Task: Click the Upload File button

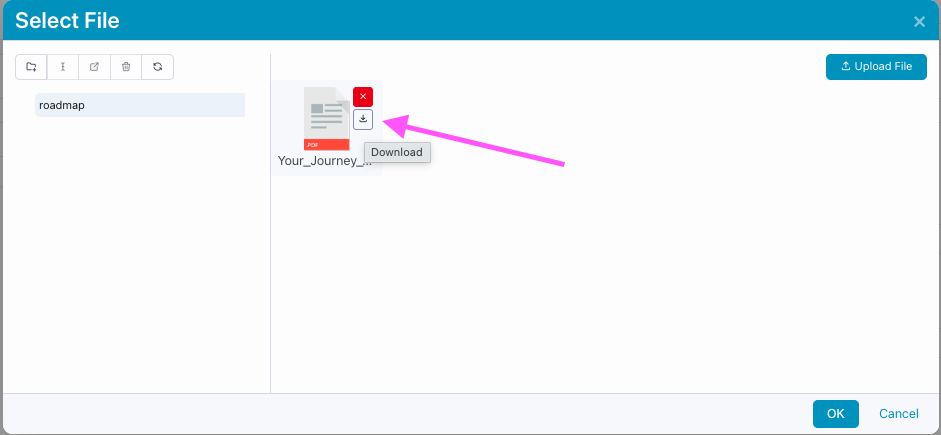Action: pos(876,67)
